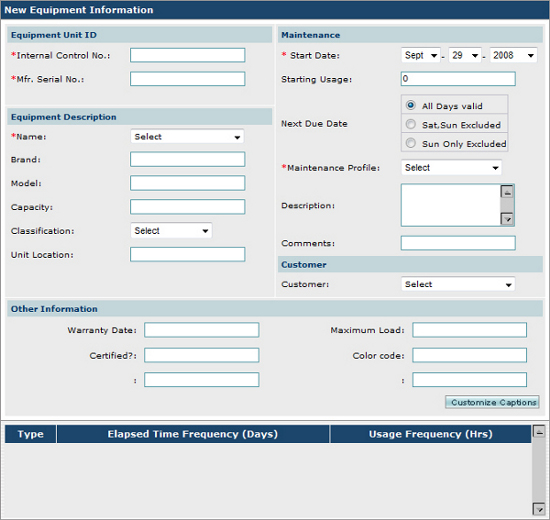Viewport: 550px width, 520px height.
Task: Click frequency table scroll-up arrow
Action: coord(539,431)
